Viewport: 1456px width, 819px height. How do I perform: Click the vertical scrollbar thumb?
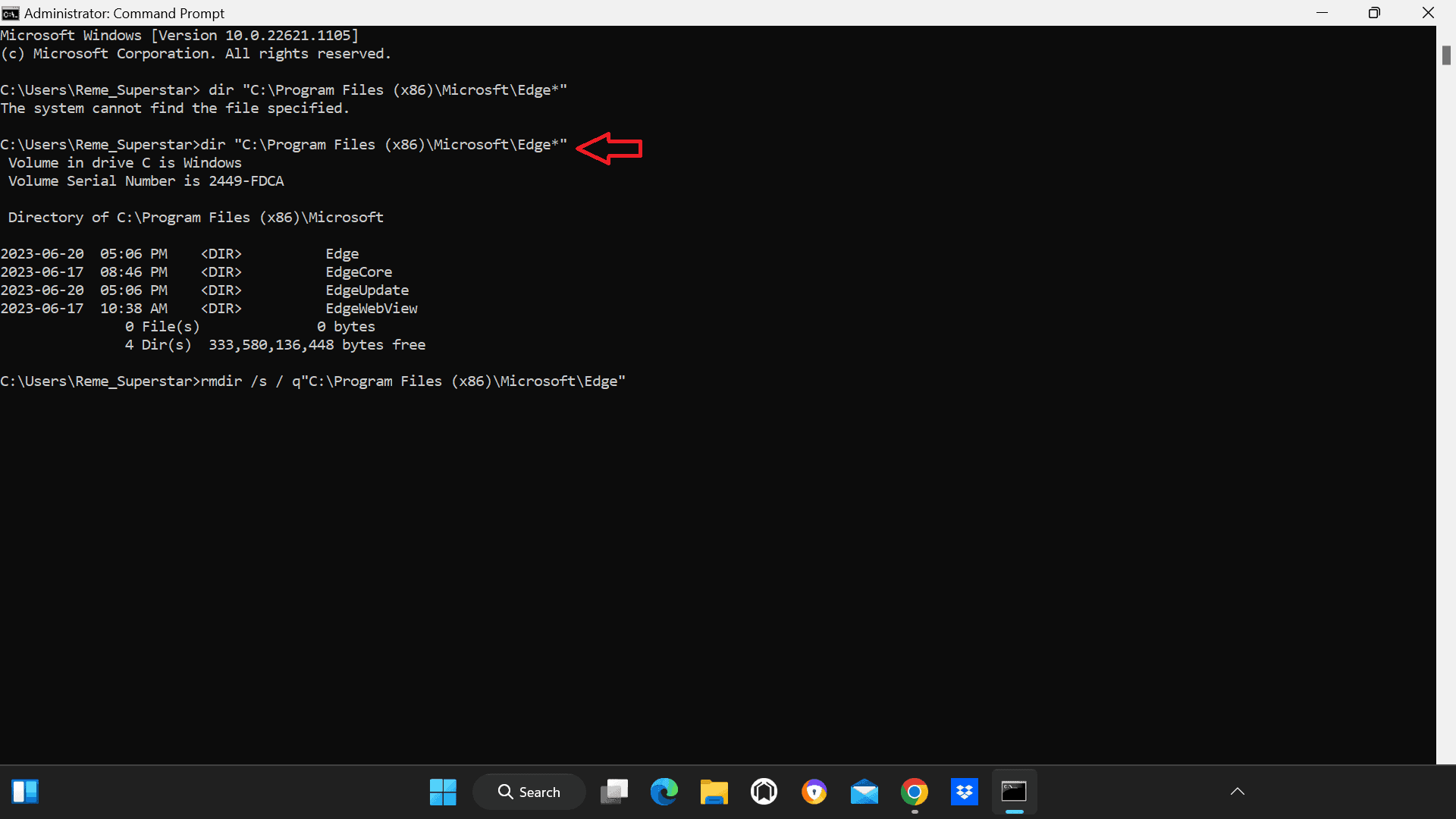[x=1446, y=55]
